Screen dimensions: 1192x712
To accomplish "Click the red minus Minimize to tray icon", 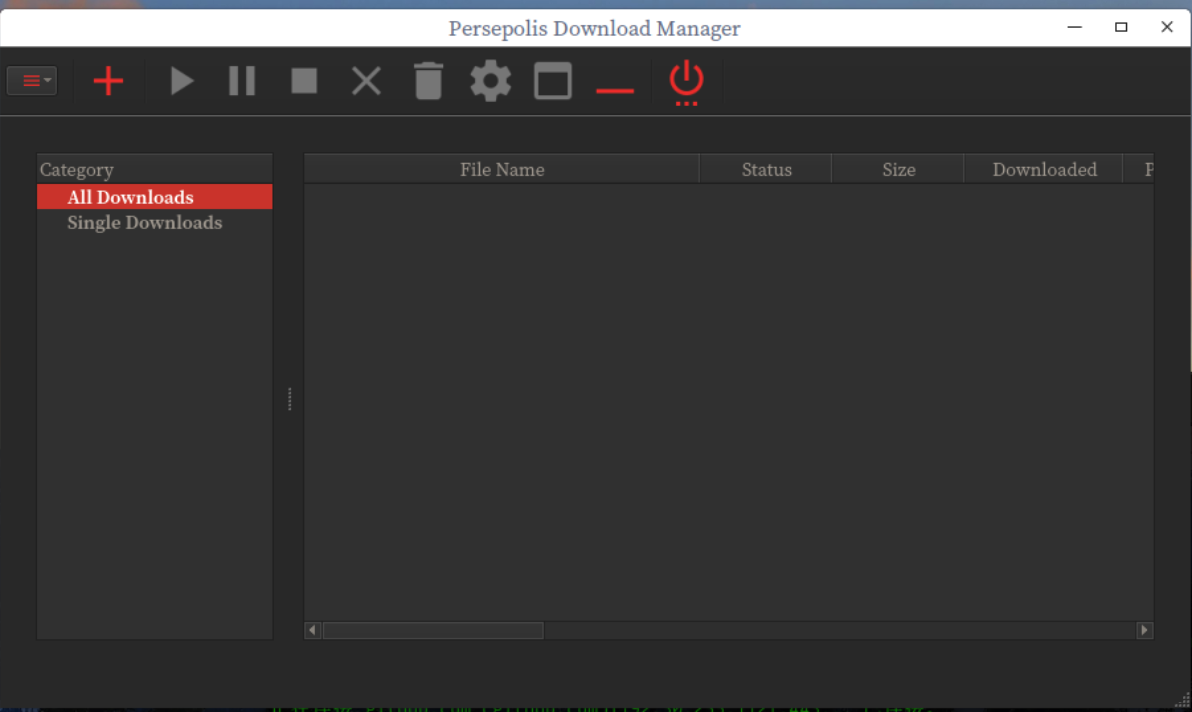I will tap(615, 90).
